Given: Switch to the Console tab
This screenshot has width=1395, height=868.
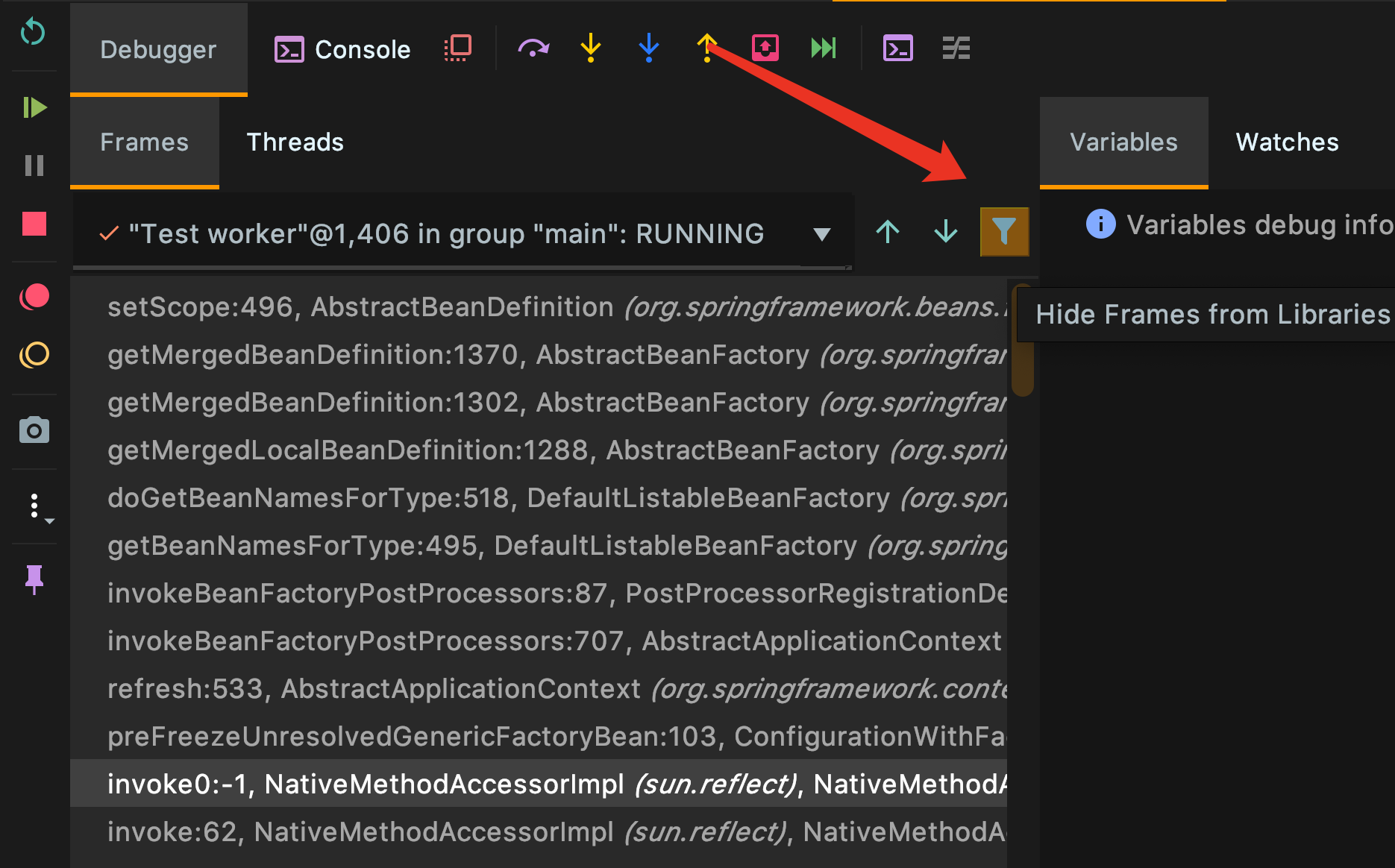Looking at the screenshot, I should (342, 49).
